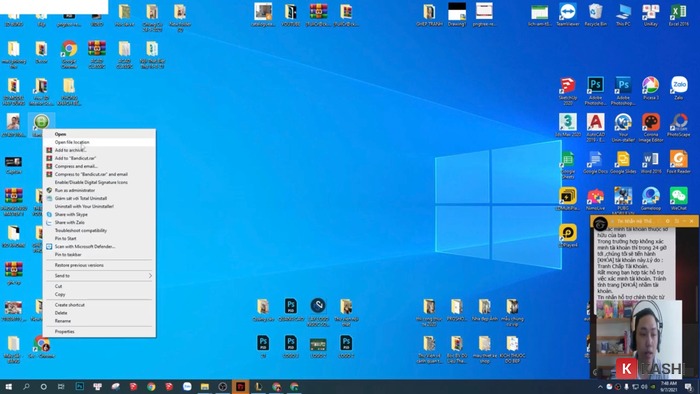Open the notification center icon

tap(688, 387)
